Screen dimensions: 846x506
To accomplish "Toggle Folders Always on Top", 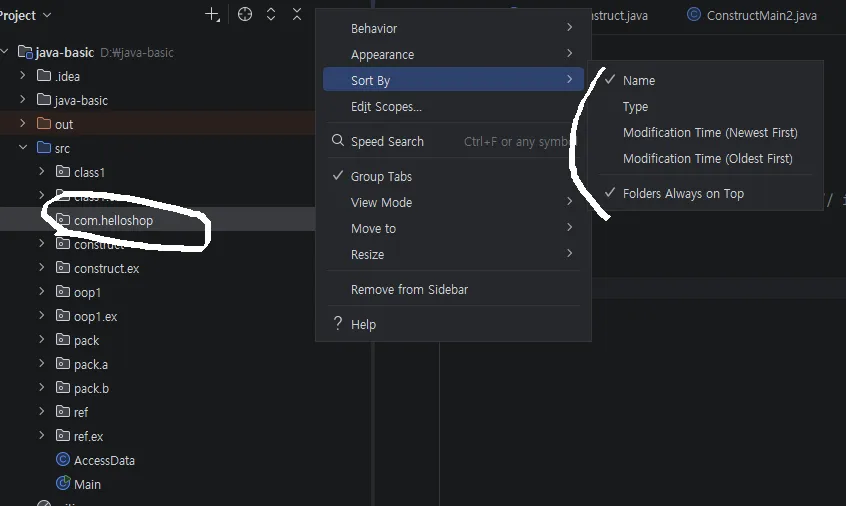I will (683, 194).
